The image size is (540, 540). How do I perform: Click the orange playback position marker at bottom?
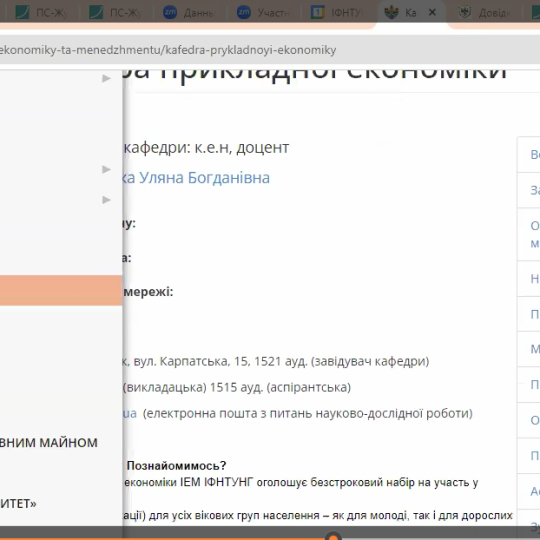(x=333, y=537)
